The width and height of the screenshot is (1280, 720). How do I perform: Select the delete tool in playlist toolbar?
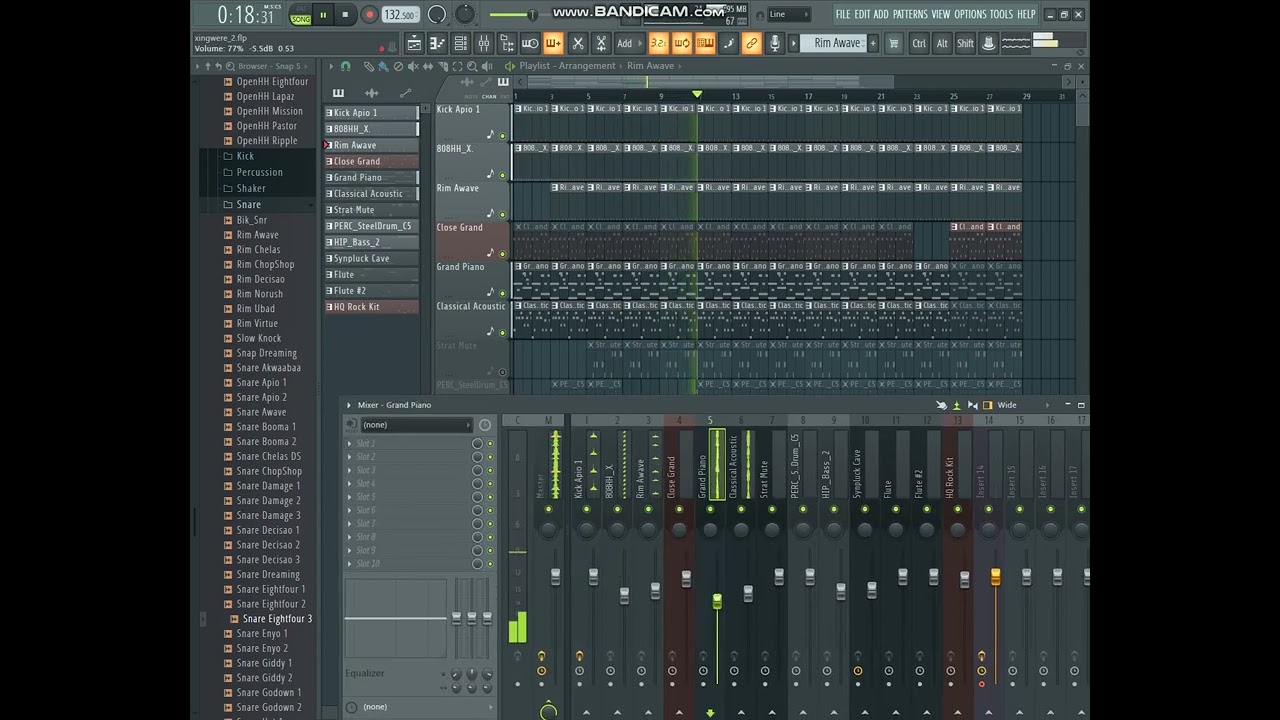tap(398, 66)
